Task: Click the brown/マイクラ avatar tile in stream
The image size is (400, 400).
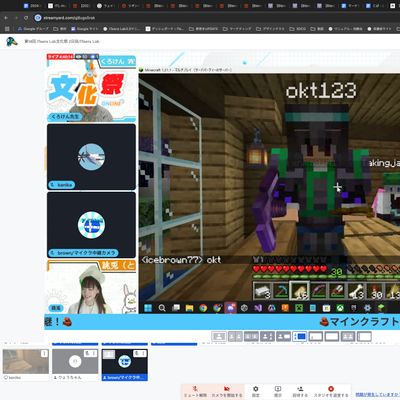Action: click(x=91, y=225)
